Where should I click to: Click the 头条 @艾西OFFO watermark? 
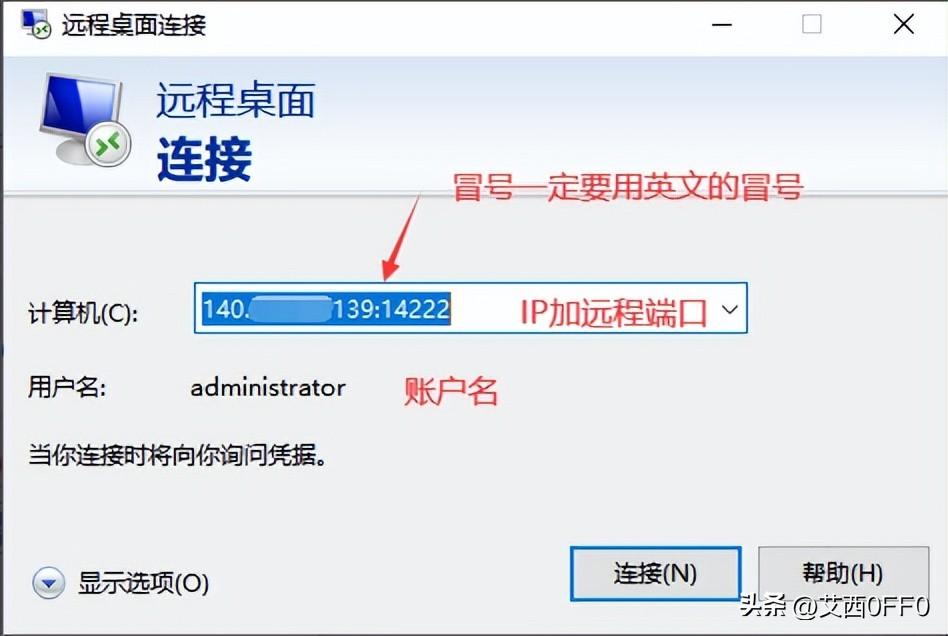click(x=834, y=606)
